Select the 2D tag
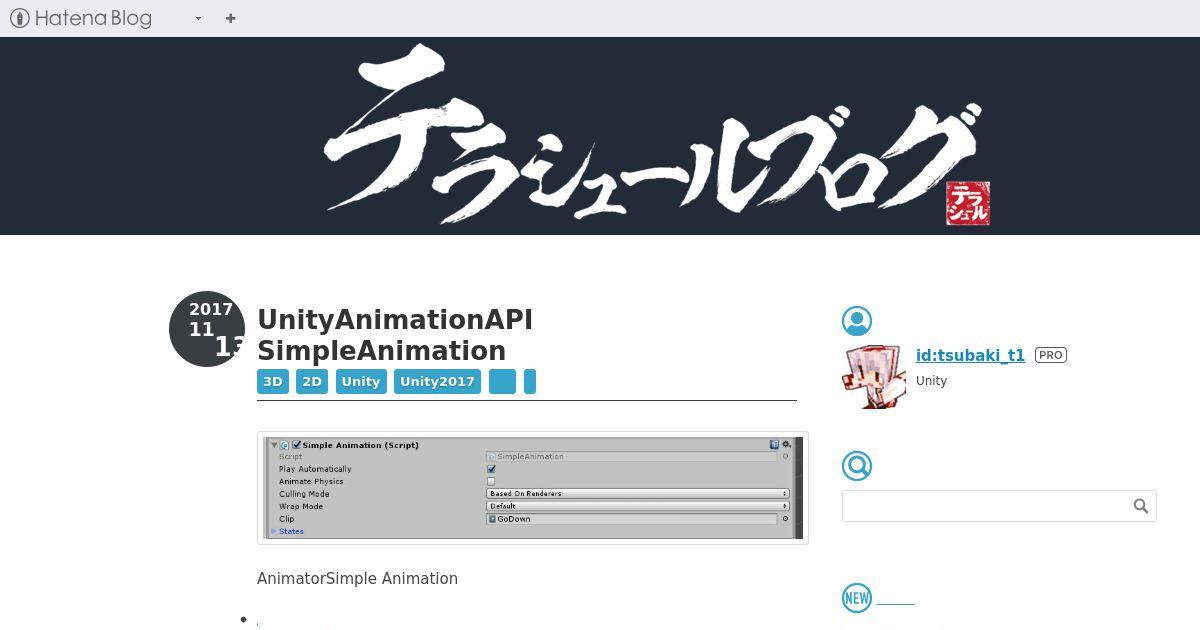 [x=312, y=381]
